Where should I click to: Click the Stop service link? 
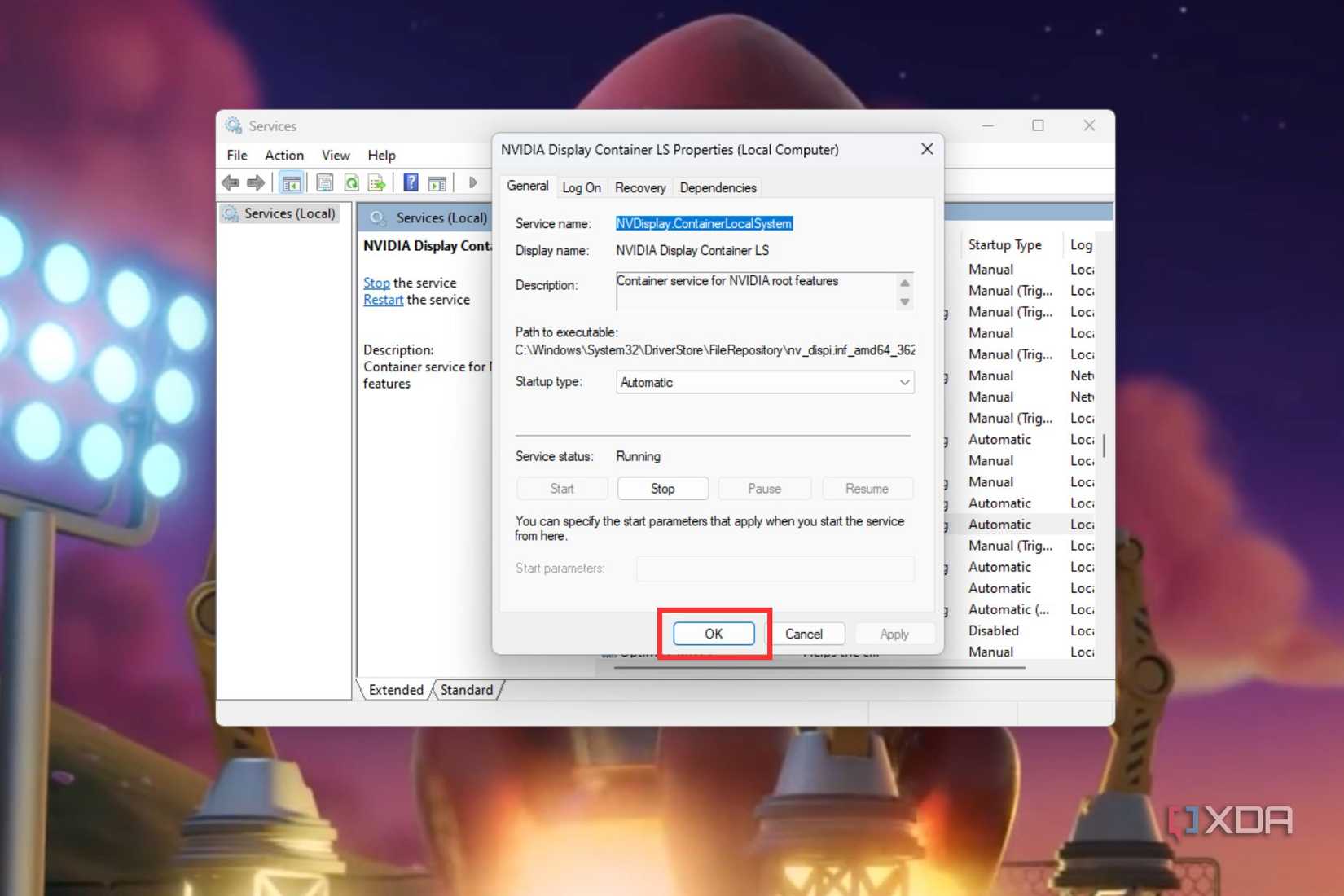tap(376, 283)
